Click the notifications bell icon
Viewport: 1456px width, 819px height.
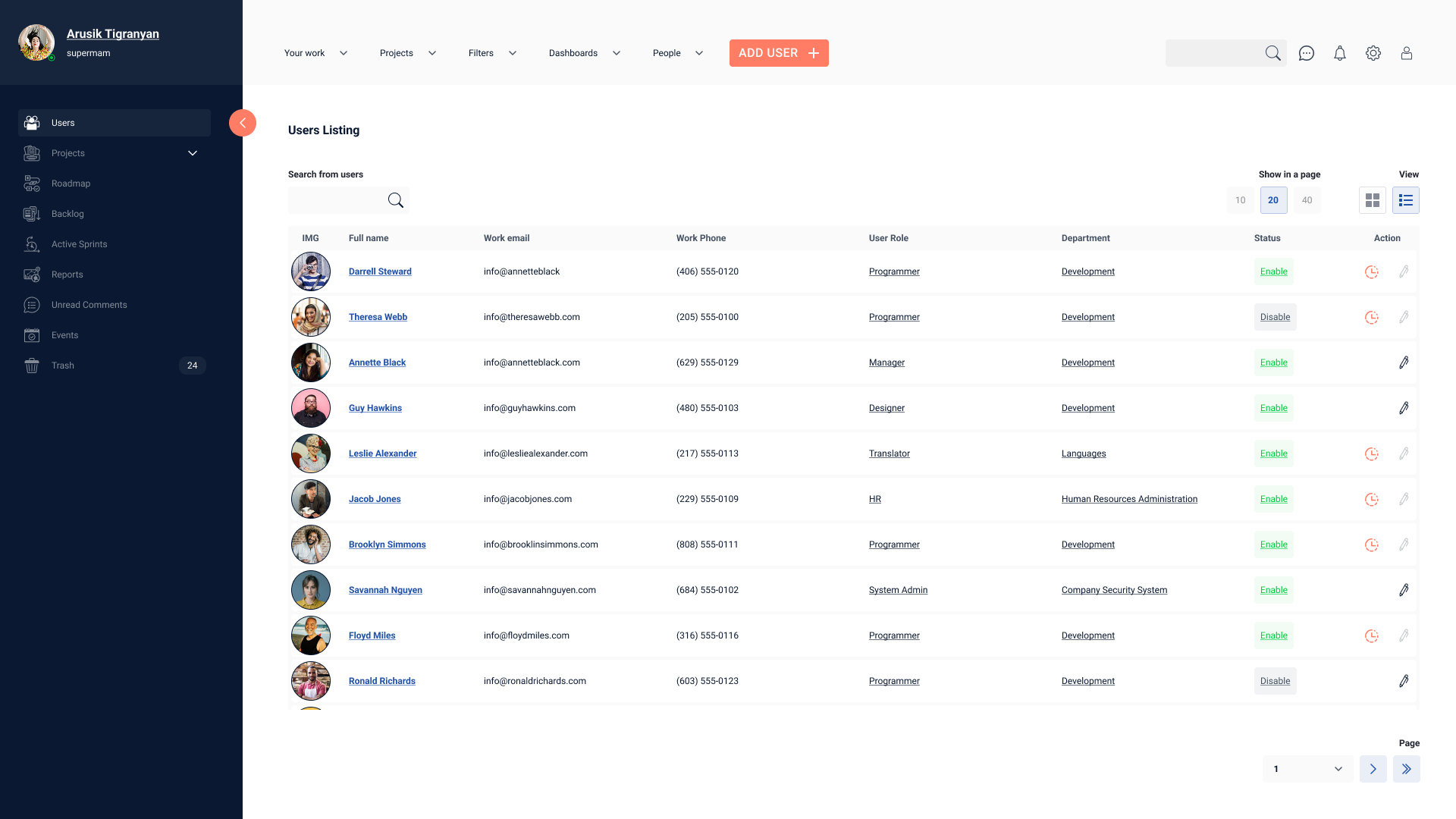(1340, 53)
